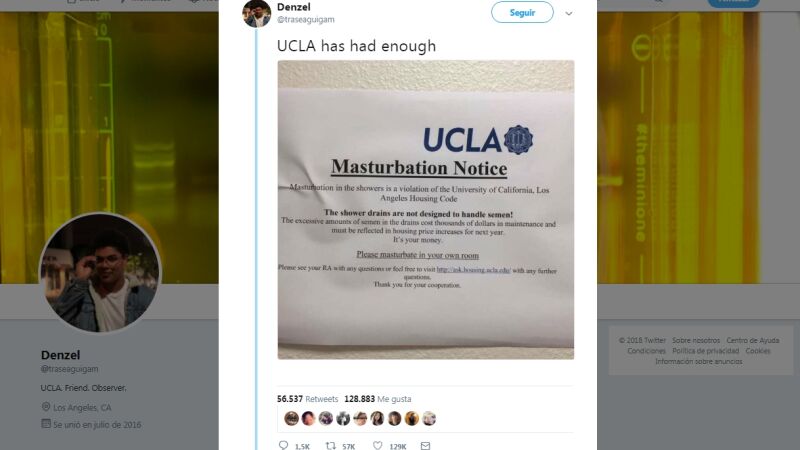
Task: Click the calendar icon beside join date
Action: pos(46,424)
